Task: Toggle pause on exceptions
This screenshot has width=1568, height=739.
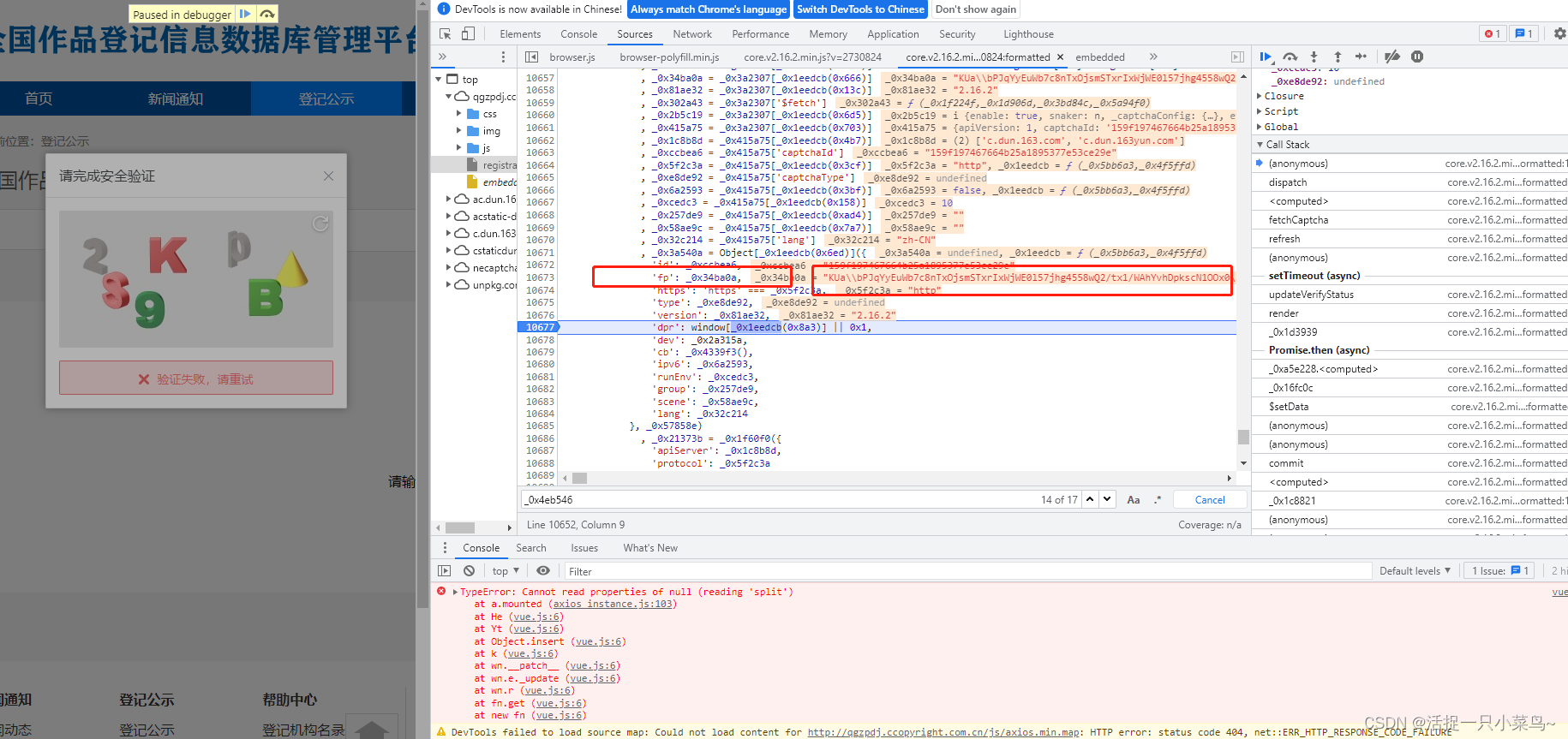Action: tap(1417, 57)
